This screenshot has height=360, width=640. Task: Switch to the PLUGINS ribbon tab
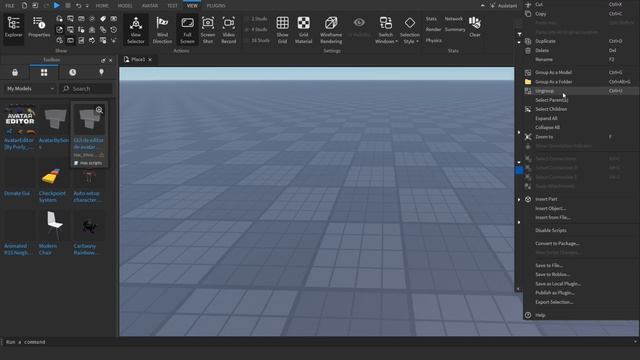216,6
